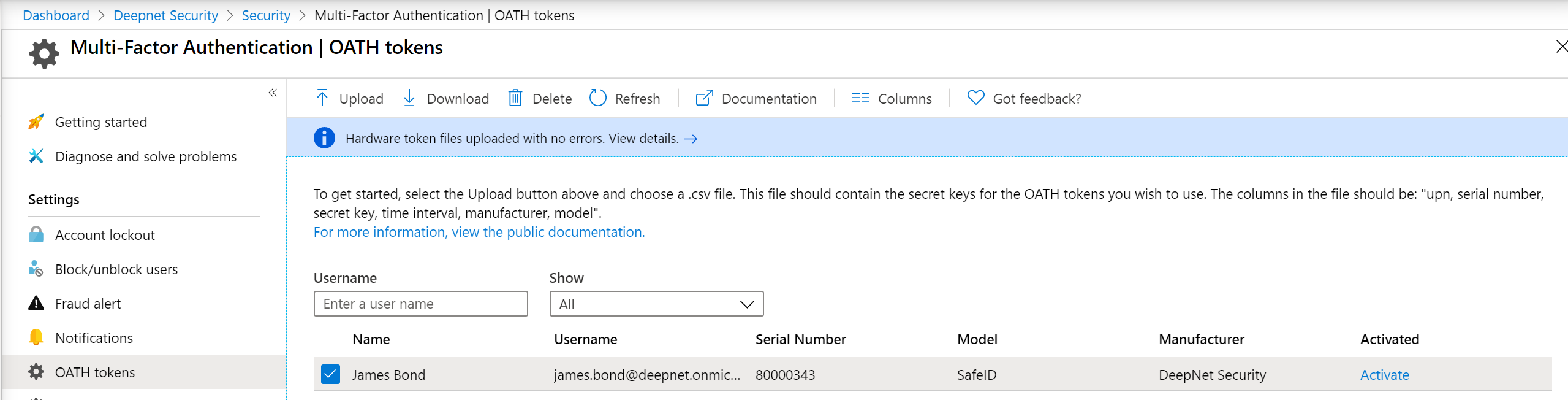1568x400 pixels.
Task: Click the Upload arrow icon
Action: click(x=322, y=98)
